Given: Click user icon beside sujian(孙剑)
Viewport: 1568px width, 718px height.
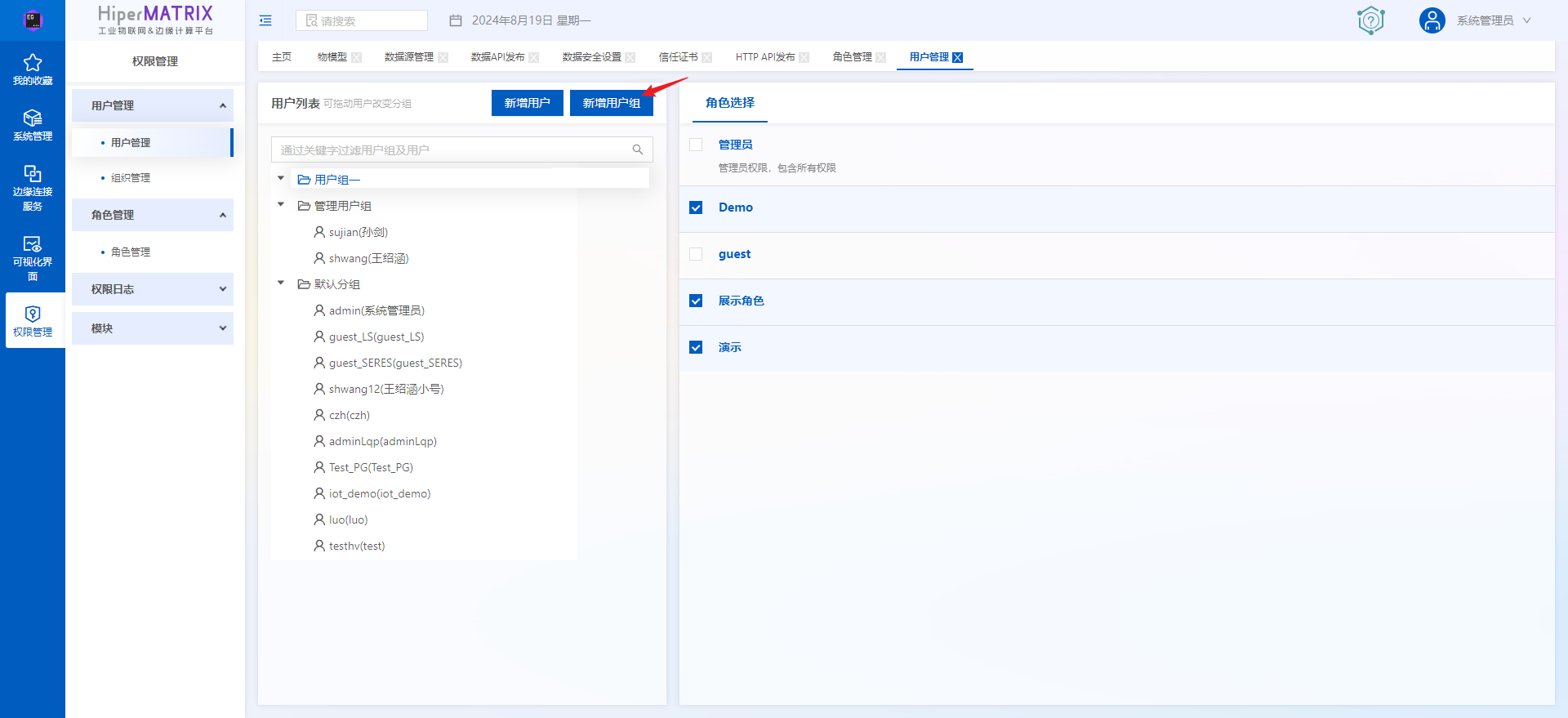Looking at the screenshot, I should [319, 232].
